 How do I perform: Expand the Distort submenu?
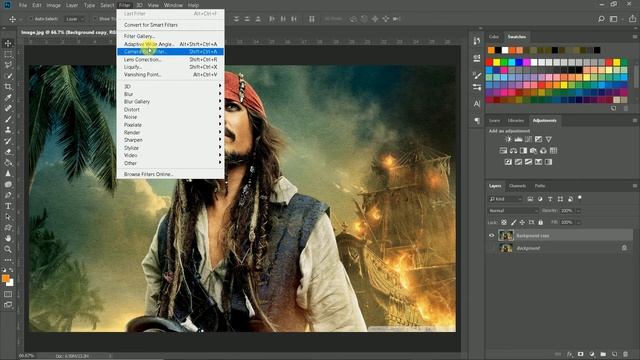pyautogui.click(x=171, y=109)
